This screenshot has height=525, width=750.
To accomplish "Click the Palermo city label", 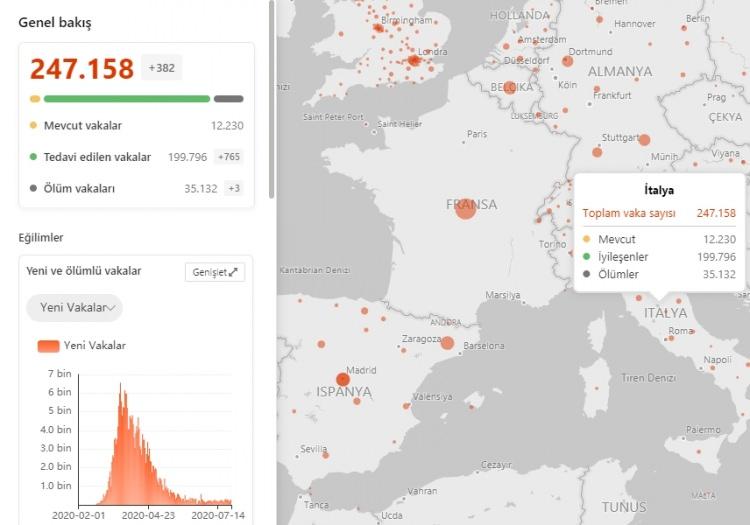I will (703, 429).
